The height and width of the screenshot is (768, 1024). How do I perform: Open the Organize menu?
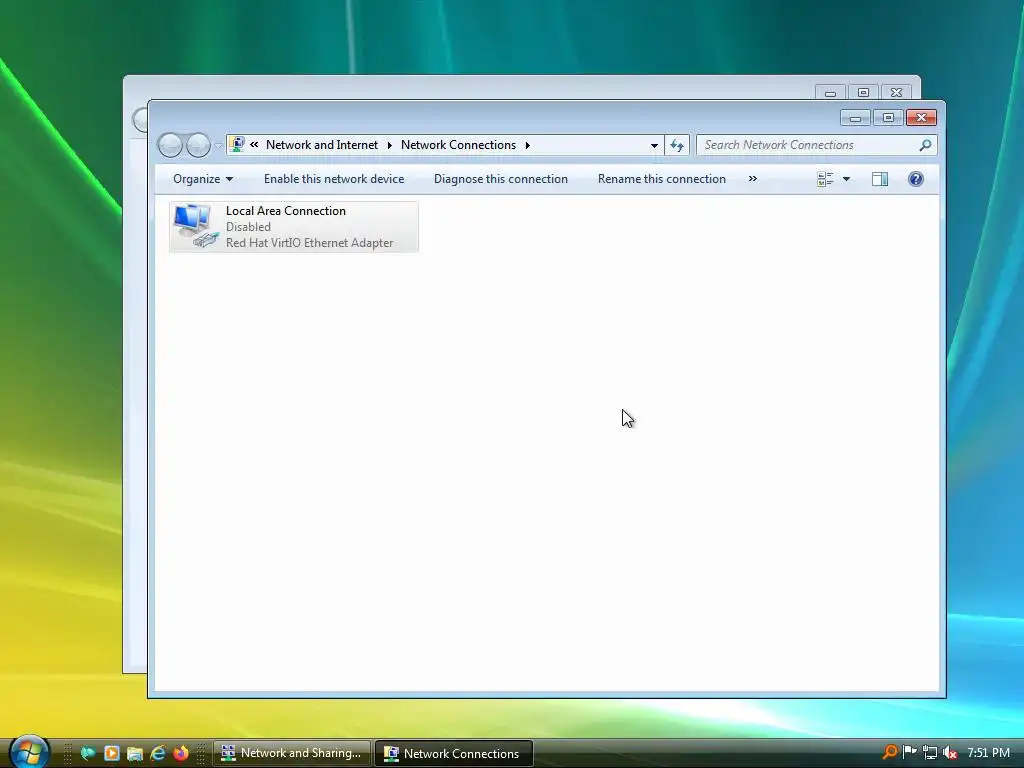202,179
